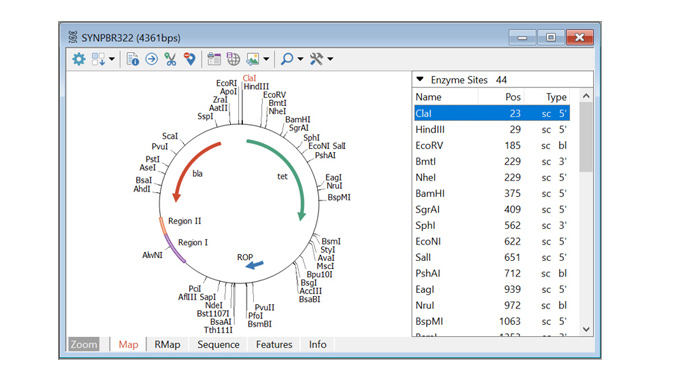Select the SphI row in enzyme list

tap(492, 225)
